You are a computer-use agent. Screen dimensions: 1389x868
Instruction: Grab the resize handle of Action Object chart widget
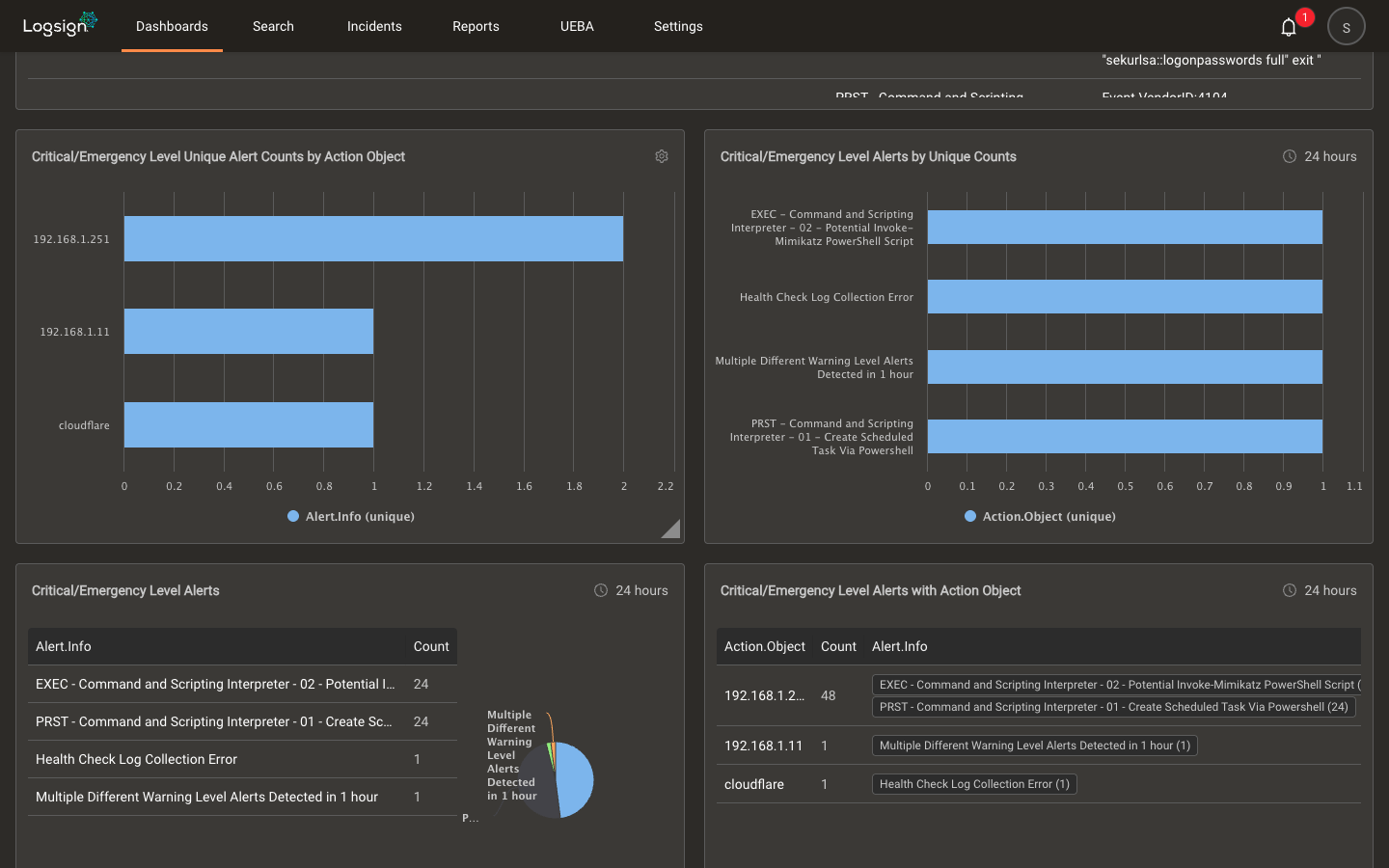coord(672,529)
